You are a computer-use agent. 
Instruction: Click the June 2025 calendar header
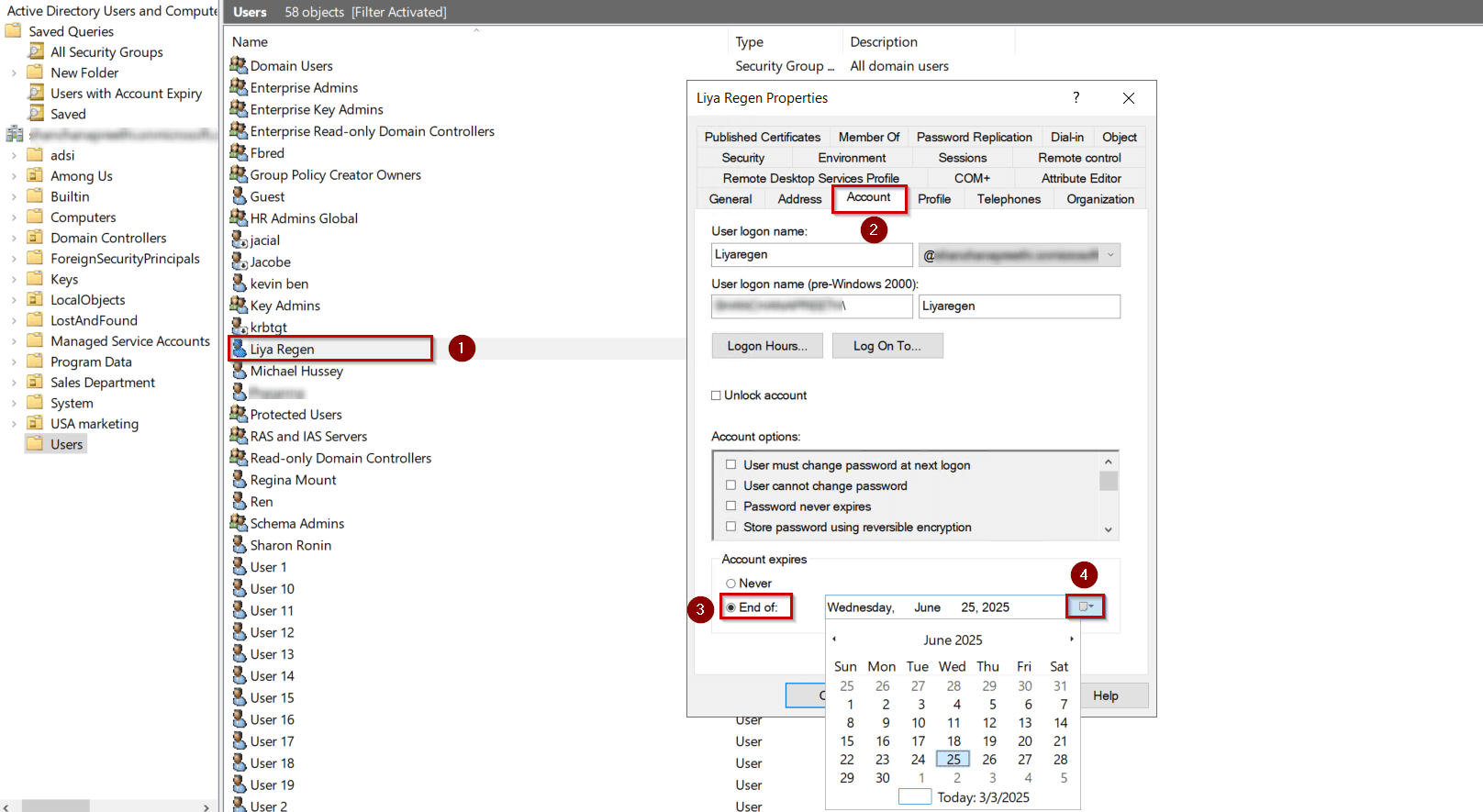click(x=953, y=640)
